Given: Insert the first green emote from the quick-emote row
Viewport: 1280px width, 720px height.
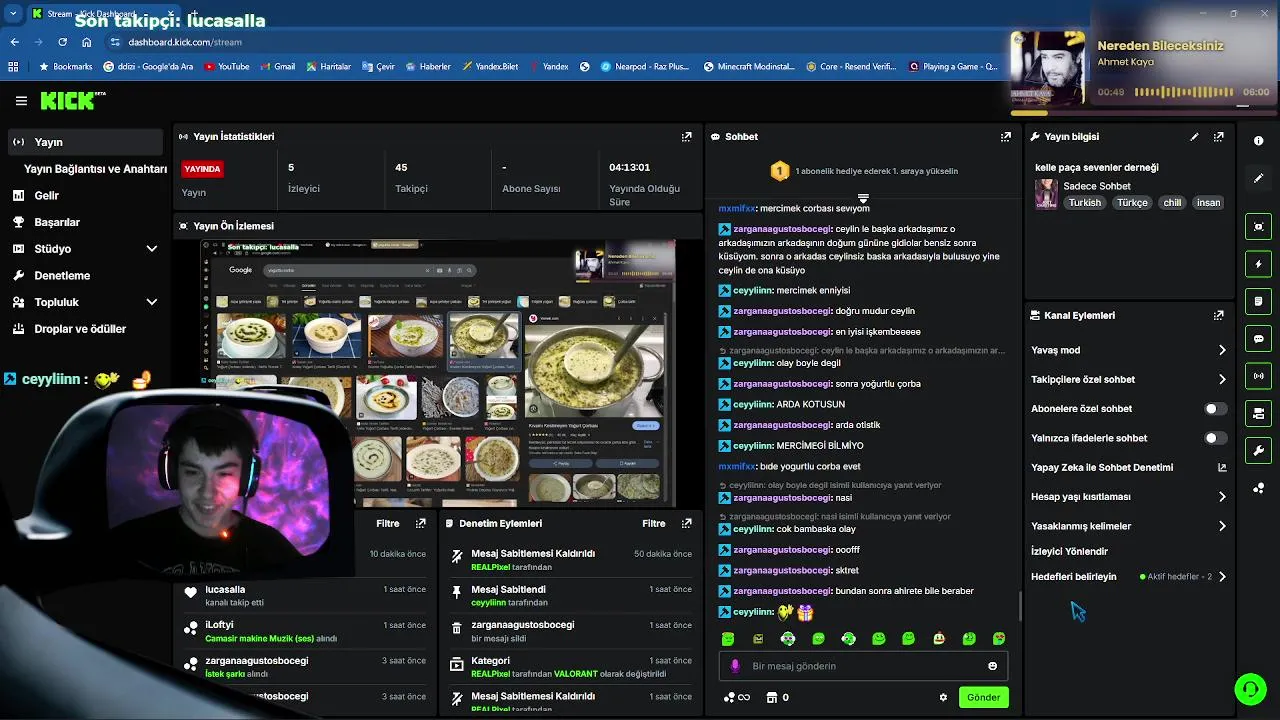Looking at the screenshot, I should point(728,639).
